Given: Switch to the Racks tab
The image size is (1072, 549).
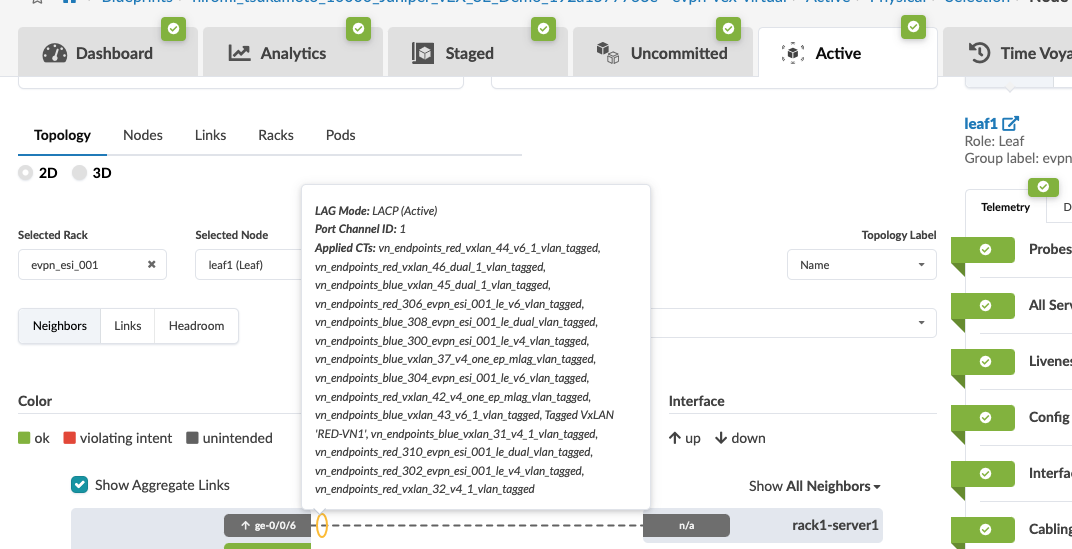Looking at the screenshot, I should point(275,135).
